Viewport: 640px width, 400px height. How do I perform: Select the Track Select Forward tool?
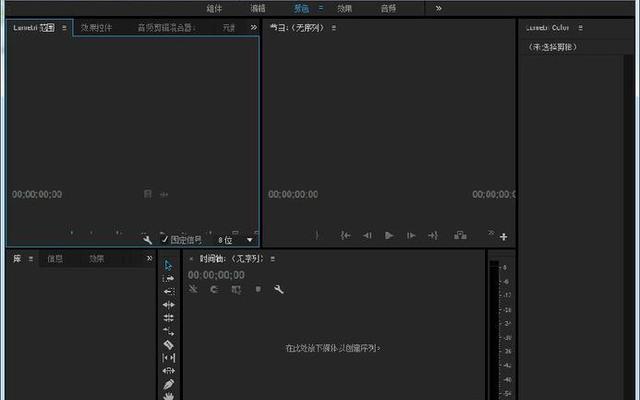168,279
